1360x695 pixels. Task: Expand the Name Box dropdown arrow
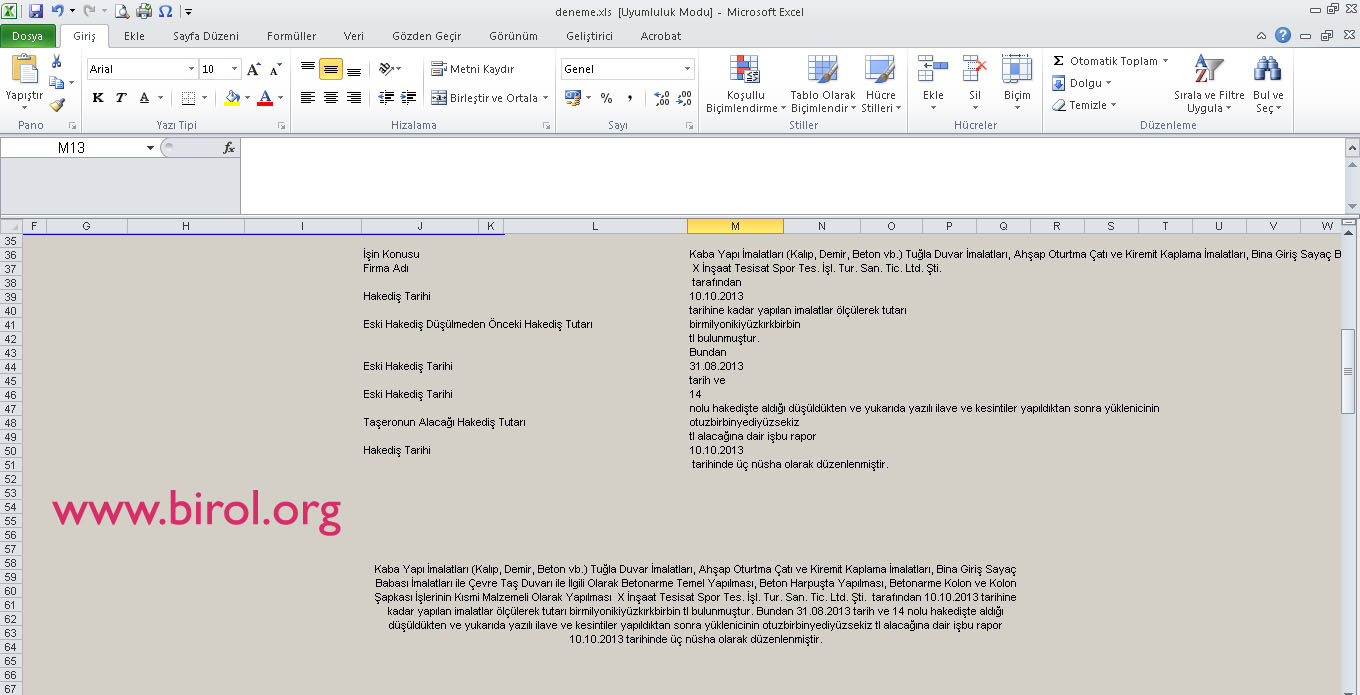tap(150, 148)
